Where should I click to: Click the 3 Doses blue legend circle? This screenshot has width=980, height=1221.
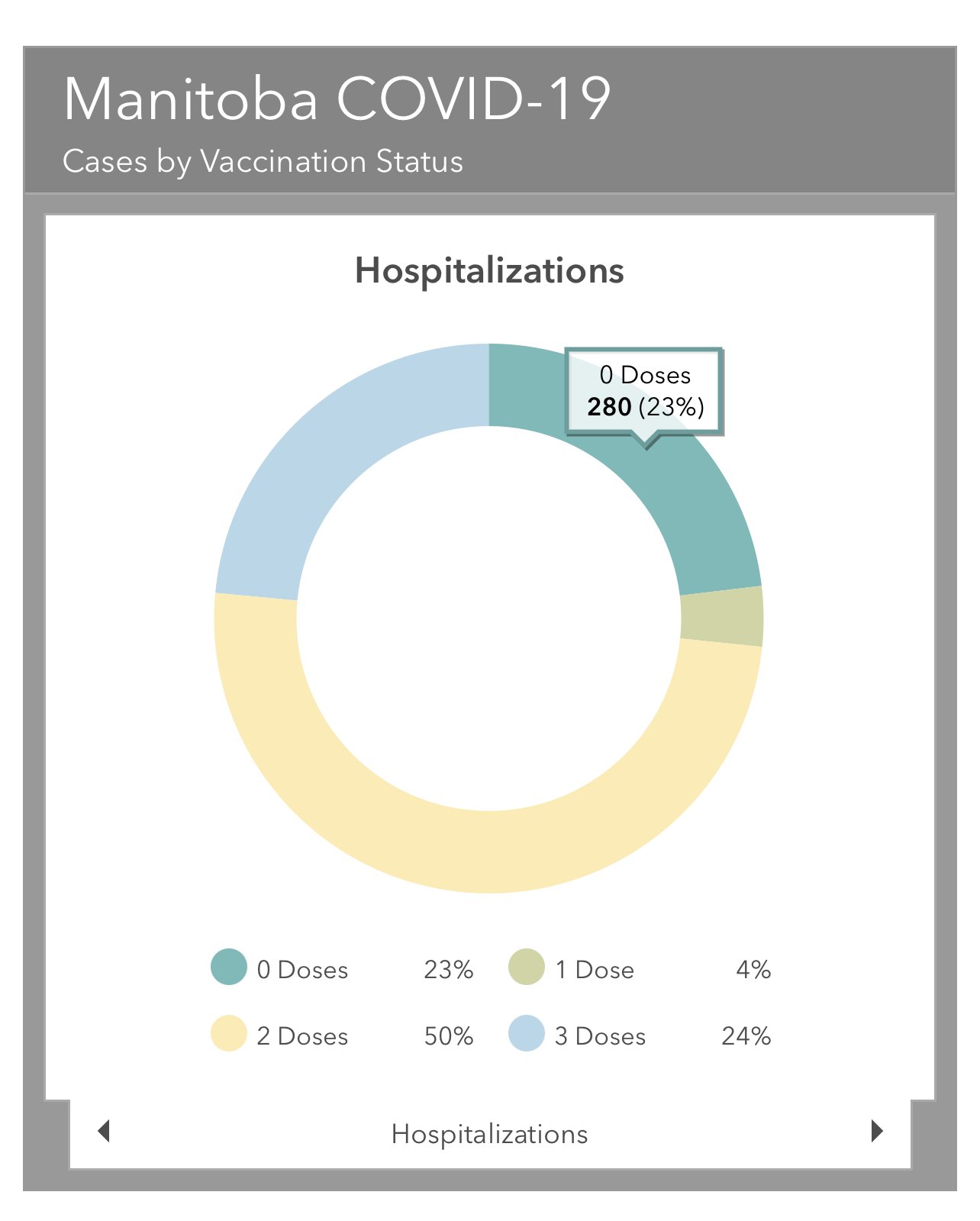coord(527,1033)
